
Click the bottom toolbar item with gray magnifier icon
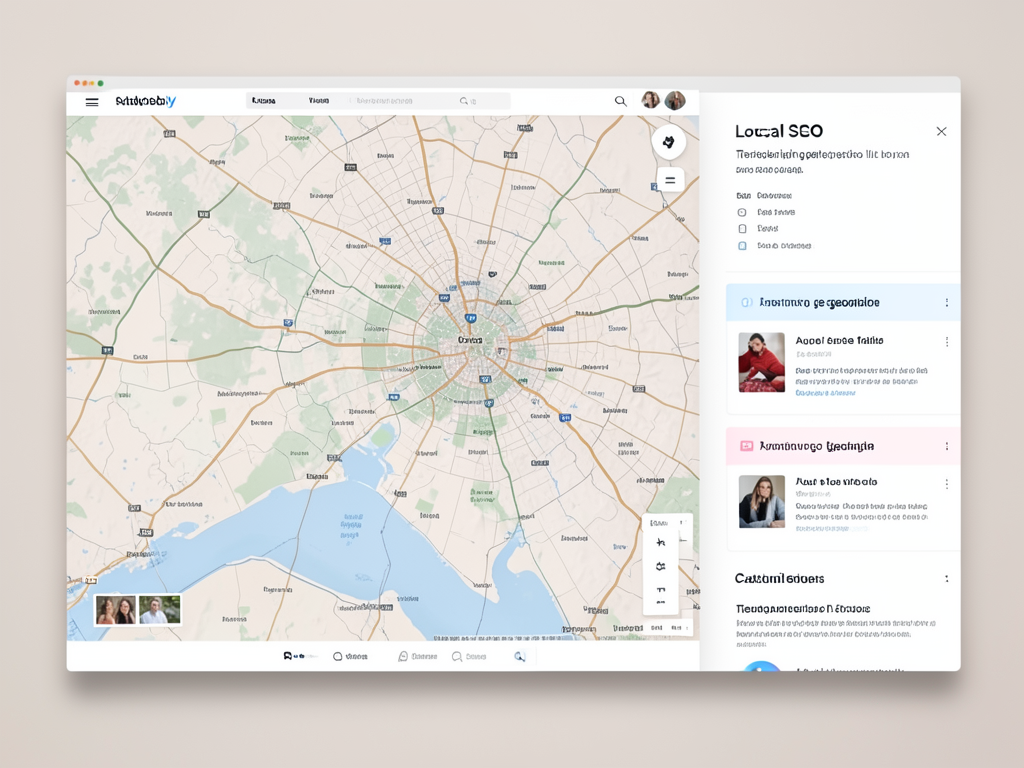coord(469,656)
